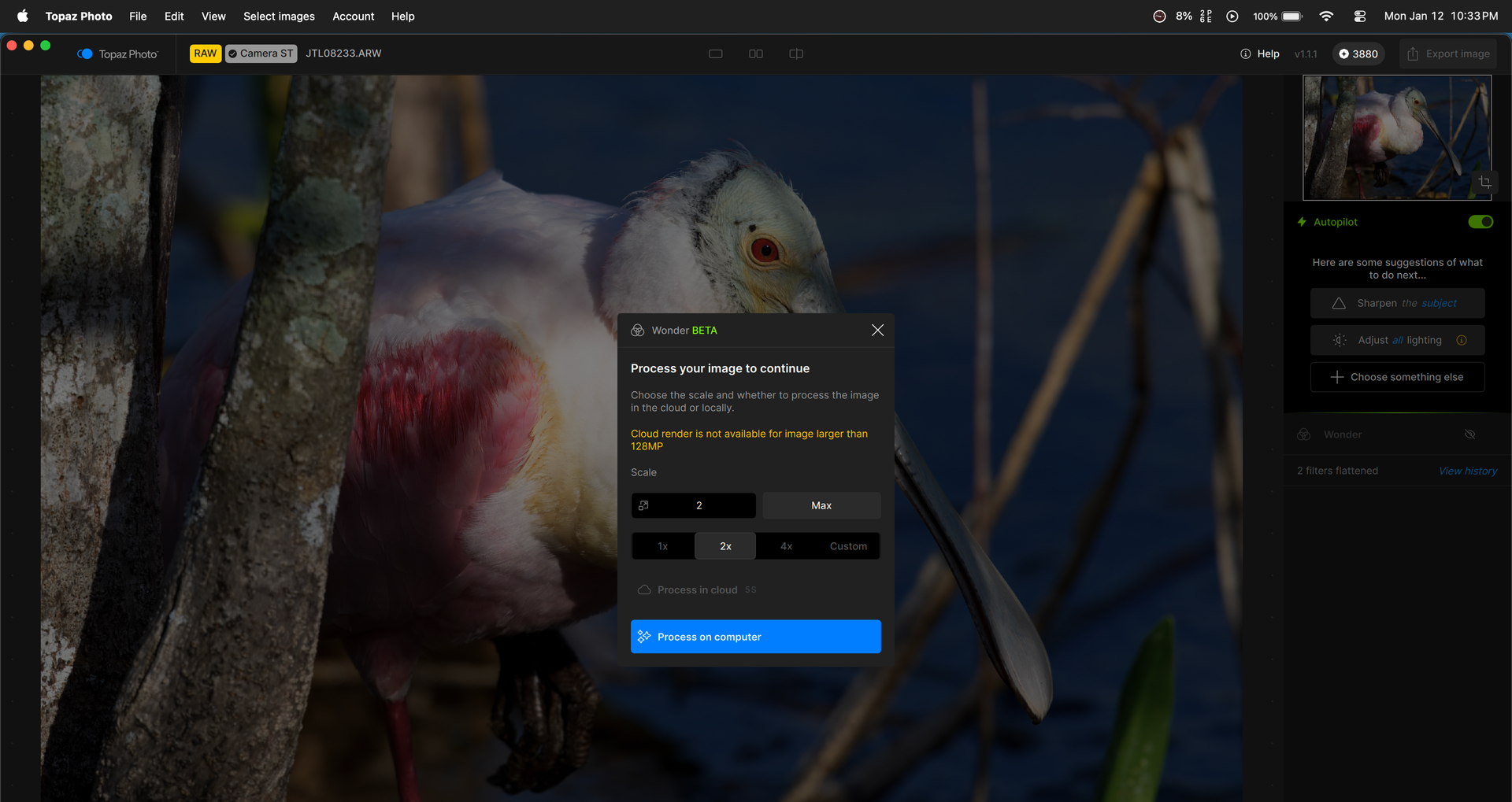The height and width of the screenshot is (802, 1512).
Task: Close the Wonder BETA dialog
Action: (x=877, y=331)
